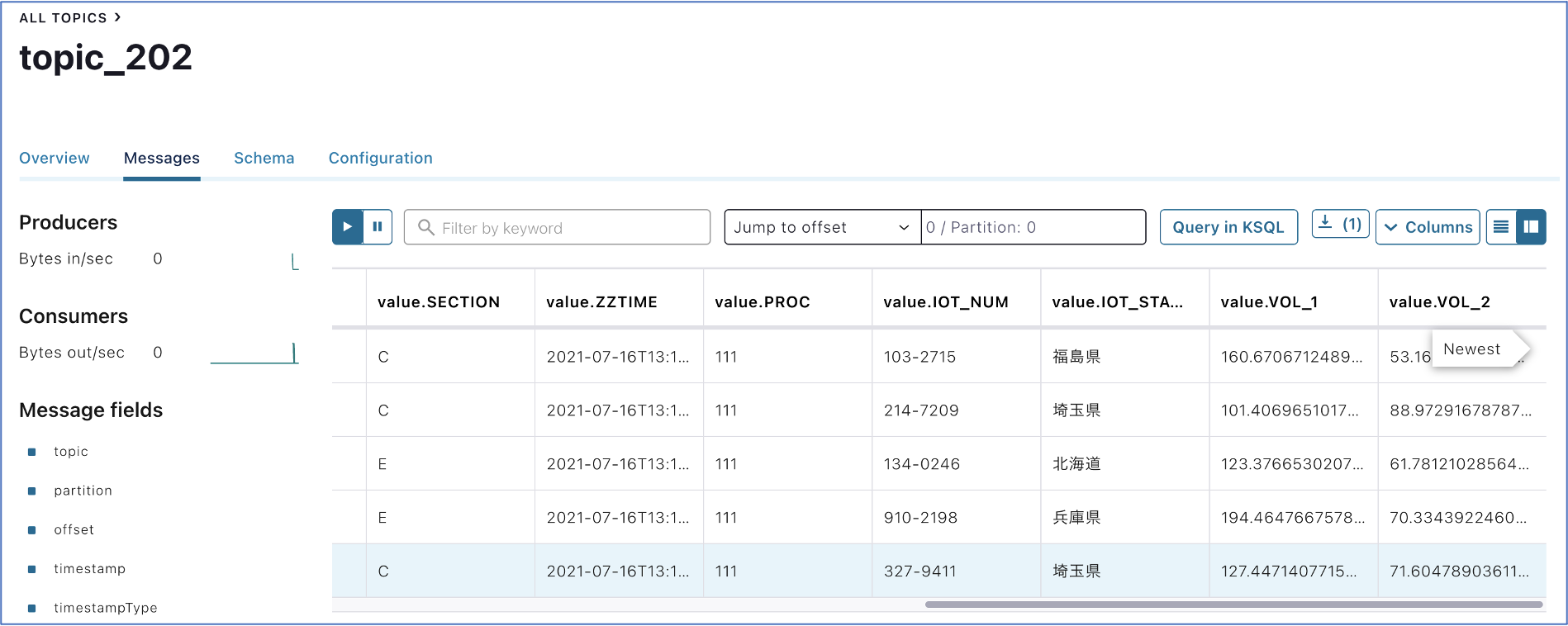Click VOL_2 value 61.78121028564...

coord(1460,464)
